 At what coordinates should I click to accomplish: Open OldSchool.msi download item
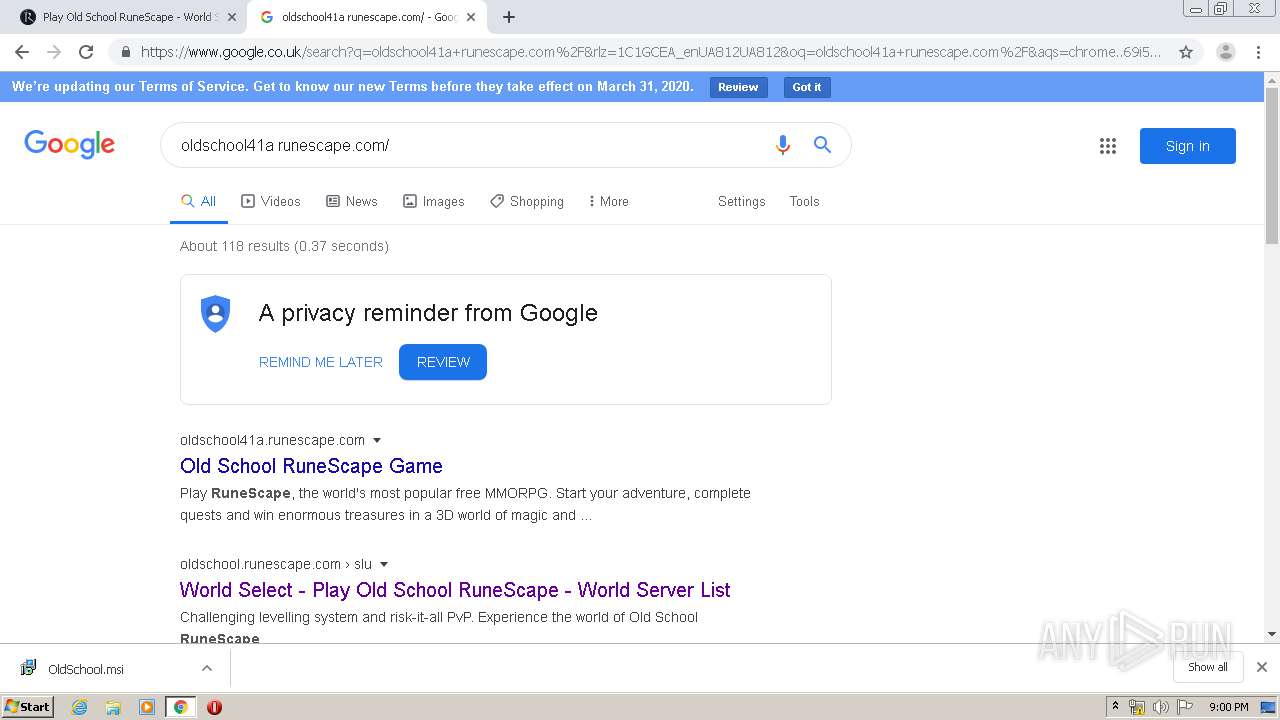[85, 669]
